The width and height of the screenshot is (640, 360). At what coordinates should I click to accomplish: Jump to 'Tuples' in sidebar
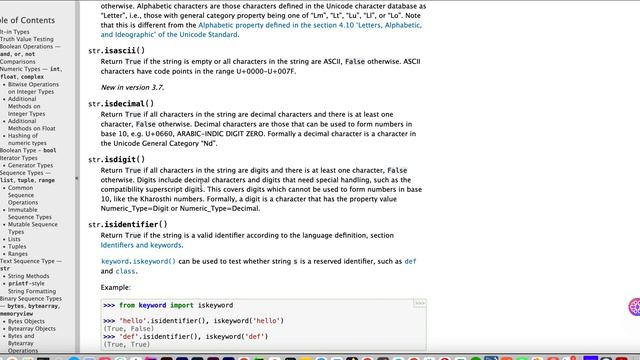pyautogui.click(x=17, y=246)
